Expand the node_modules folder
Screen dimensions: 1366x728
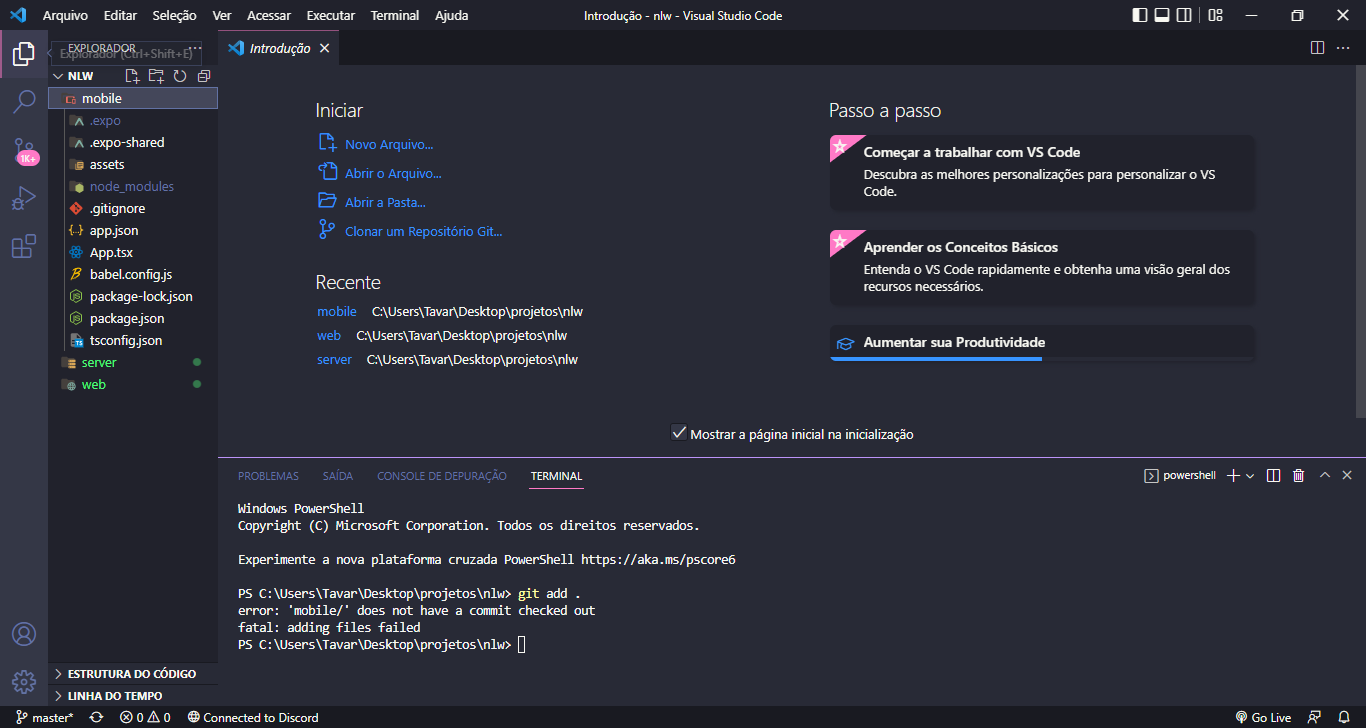(x=133, y=187)
